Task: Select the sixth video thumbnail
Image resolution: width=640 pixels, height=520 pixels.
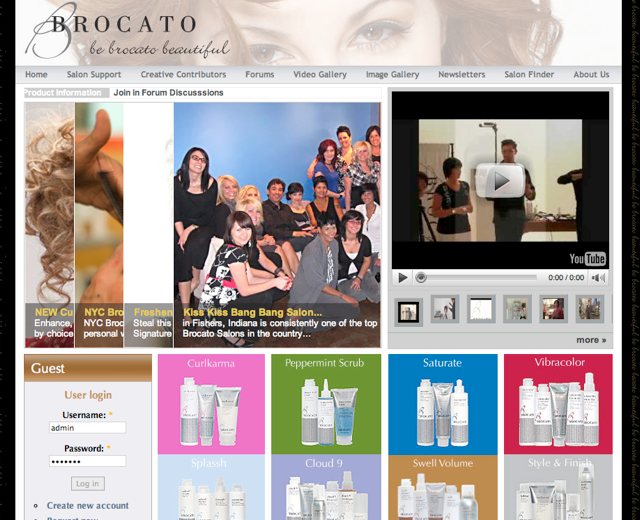Action: [x=590, y=309]
